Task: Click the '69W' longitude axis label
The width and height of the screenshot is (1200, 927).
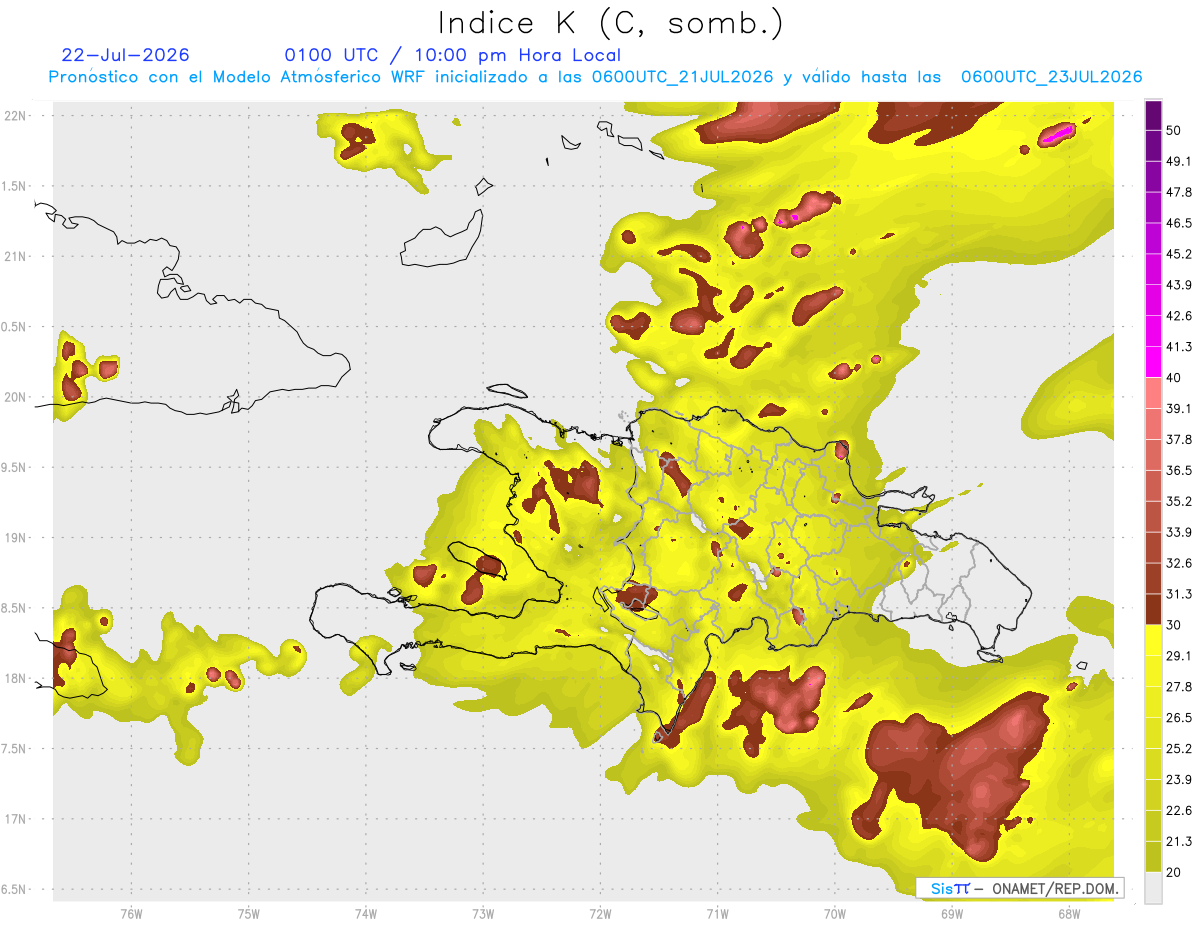Action: click(952, 914)
